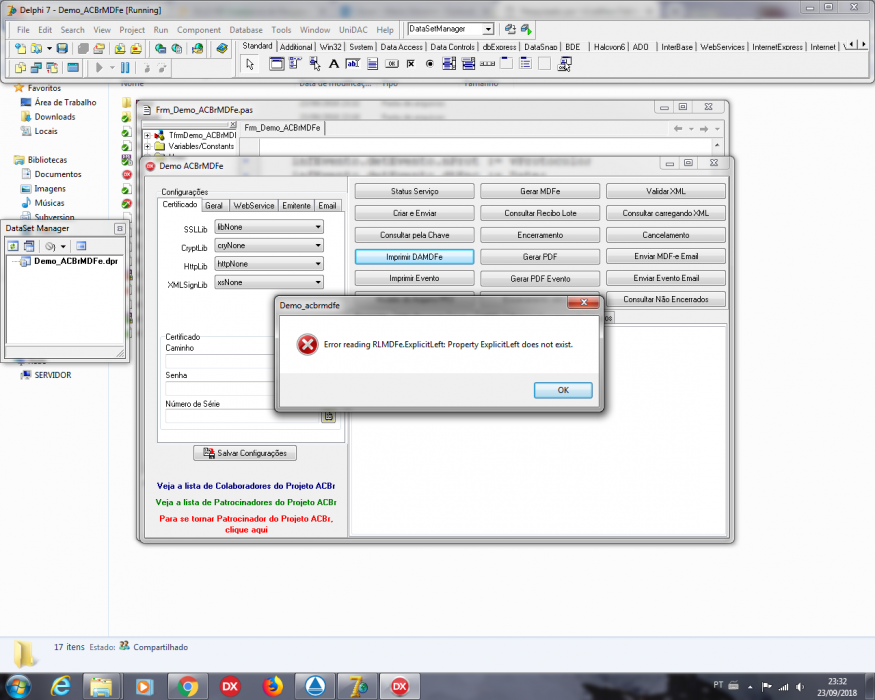Click the Gerar MDFe button

tap(540, 191)
